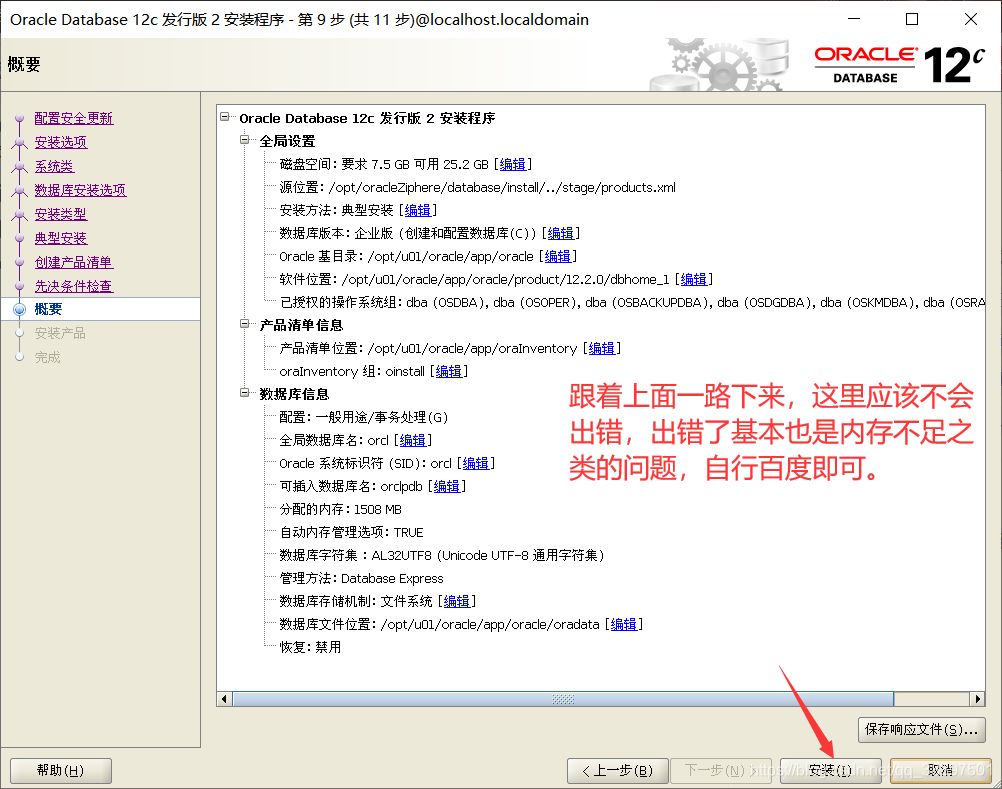
Task: Edit the 磁盘空间 setting
Action: click(513, 165)
